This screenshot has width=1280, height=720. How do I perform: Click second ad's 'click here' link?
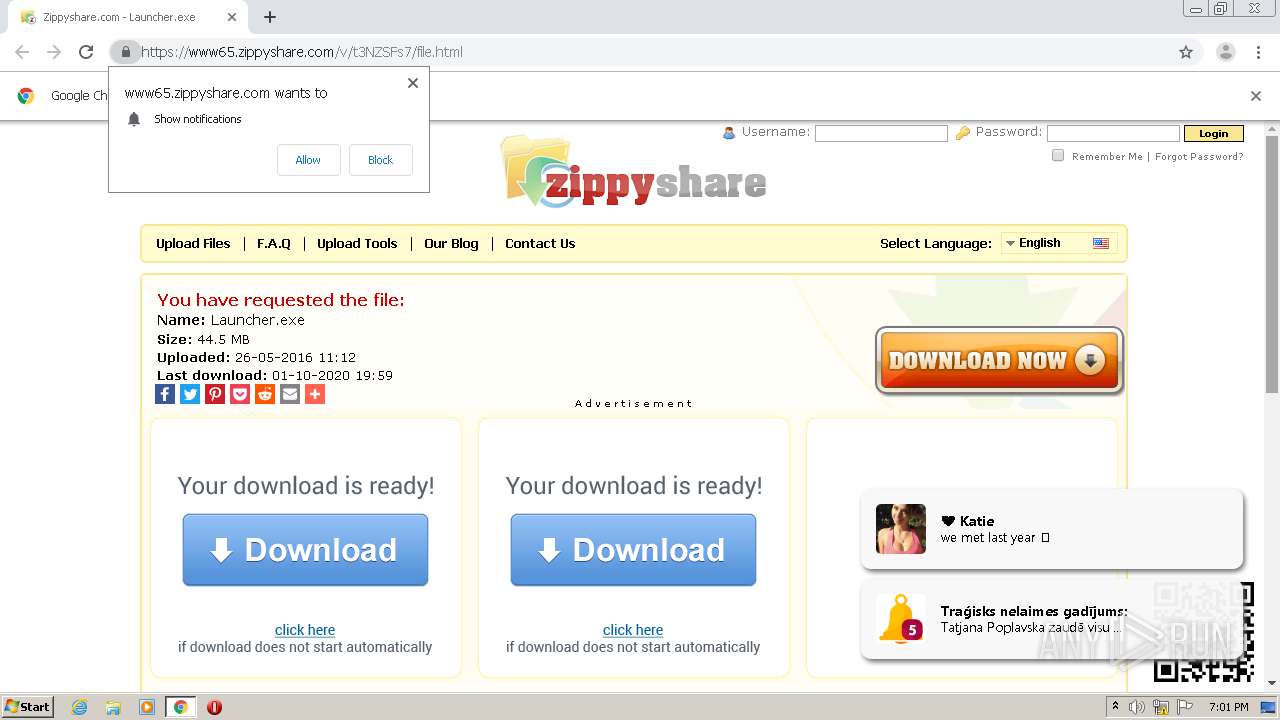633,630
